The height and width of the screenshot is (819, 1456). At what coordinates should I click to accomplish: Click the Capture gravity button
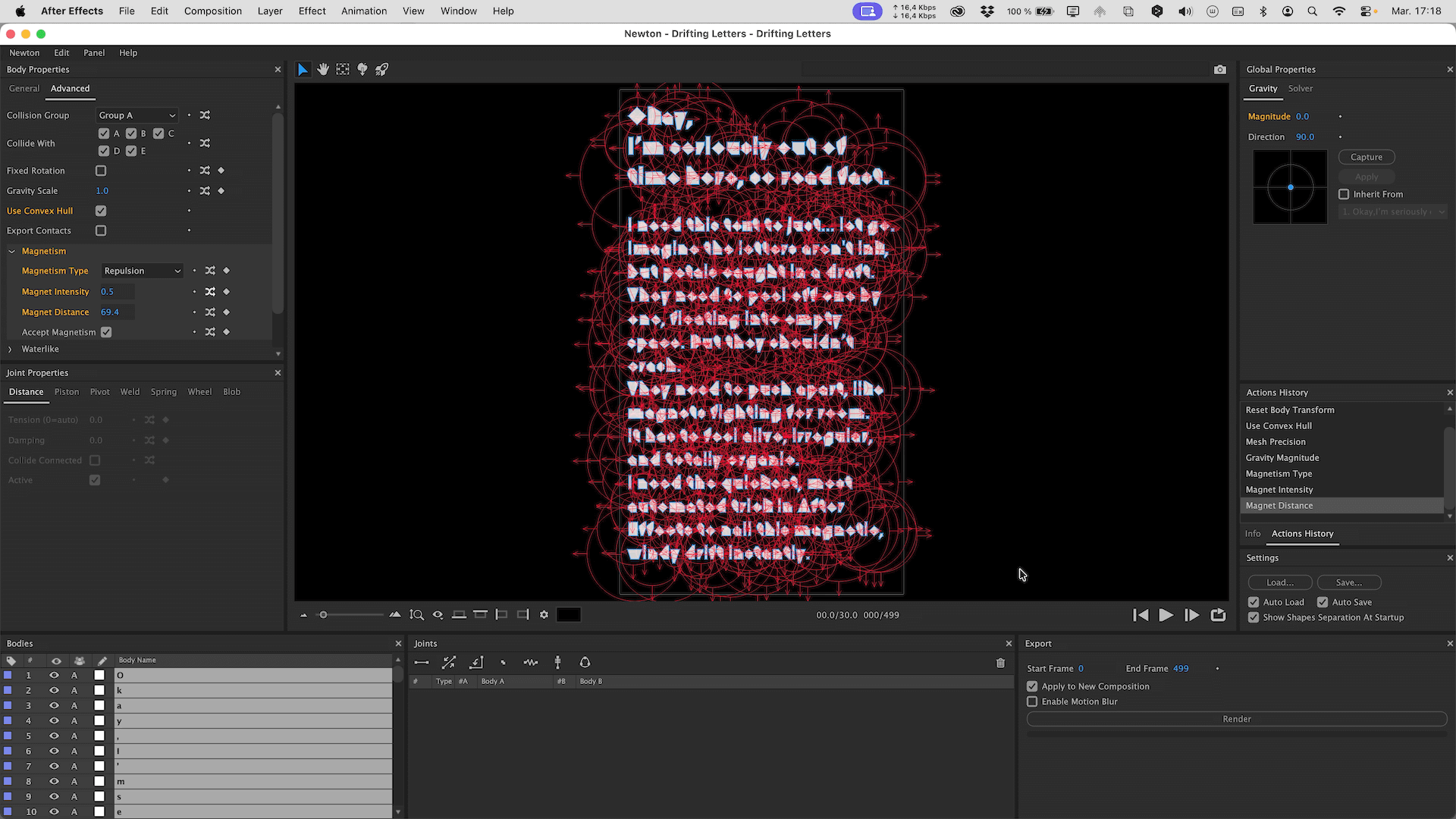[1366, 157]
